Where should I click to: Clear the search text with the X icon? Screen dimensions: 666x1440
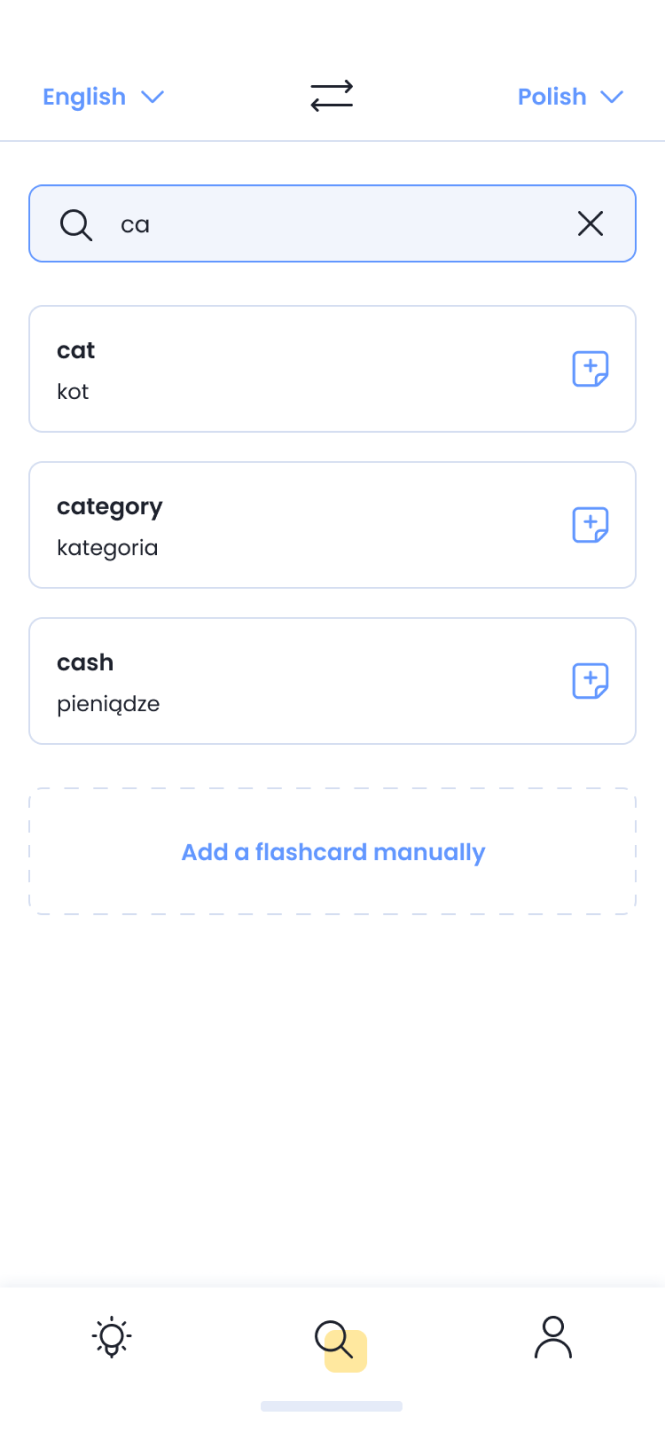pos(590,224)
